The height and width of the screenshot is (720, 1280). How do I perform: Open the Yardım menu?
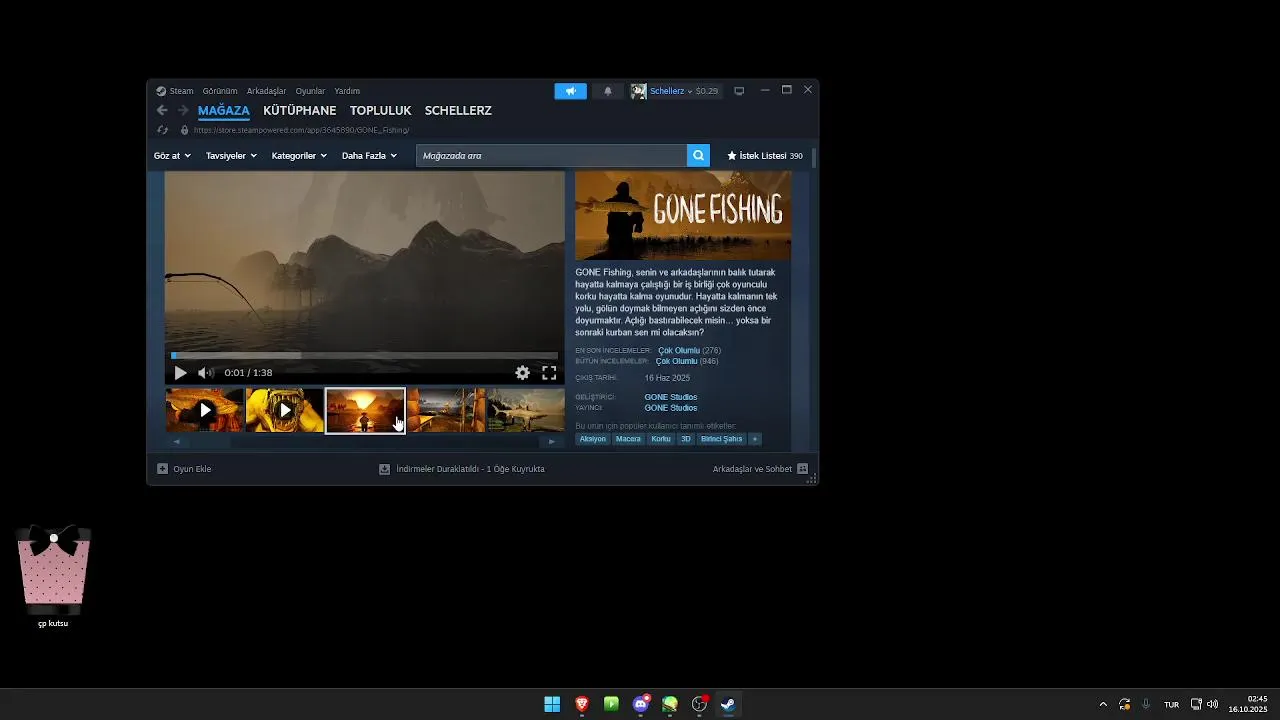(347, 91)
